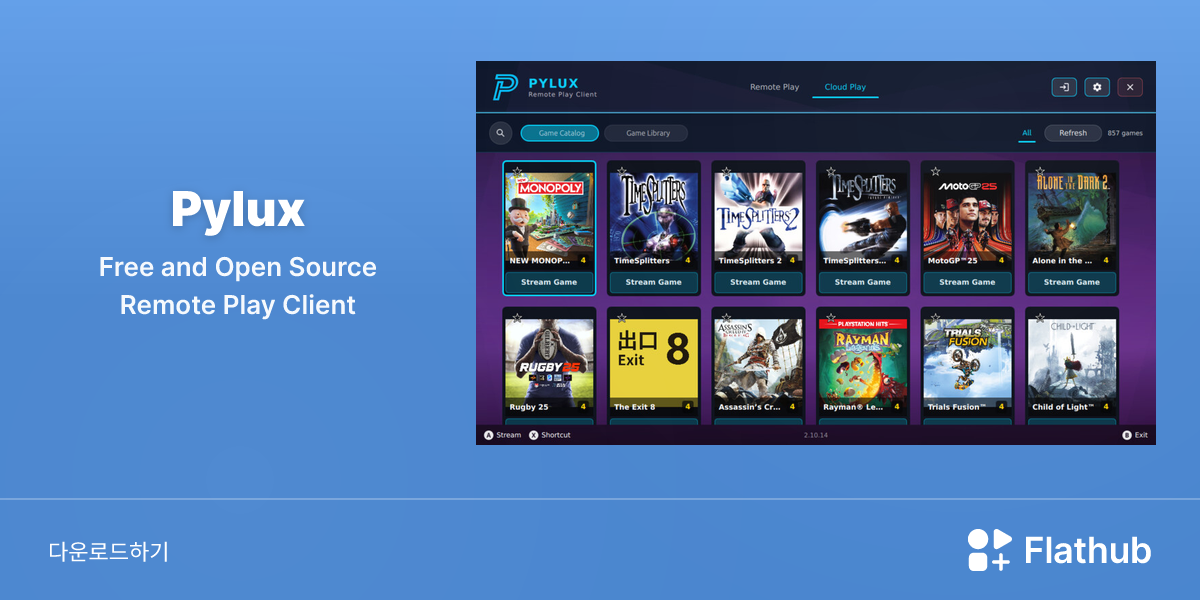Select the All filter
This screenshot has height=600, width=1200.
click(1027, 133)
